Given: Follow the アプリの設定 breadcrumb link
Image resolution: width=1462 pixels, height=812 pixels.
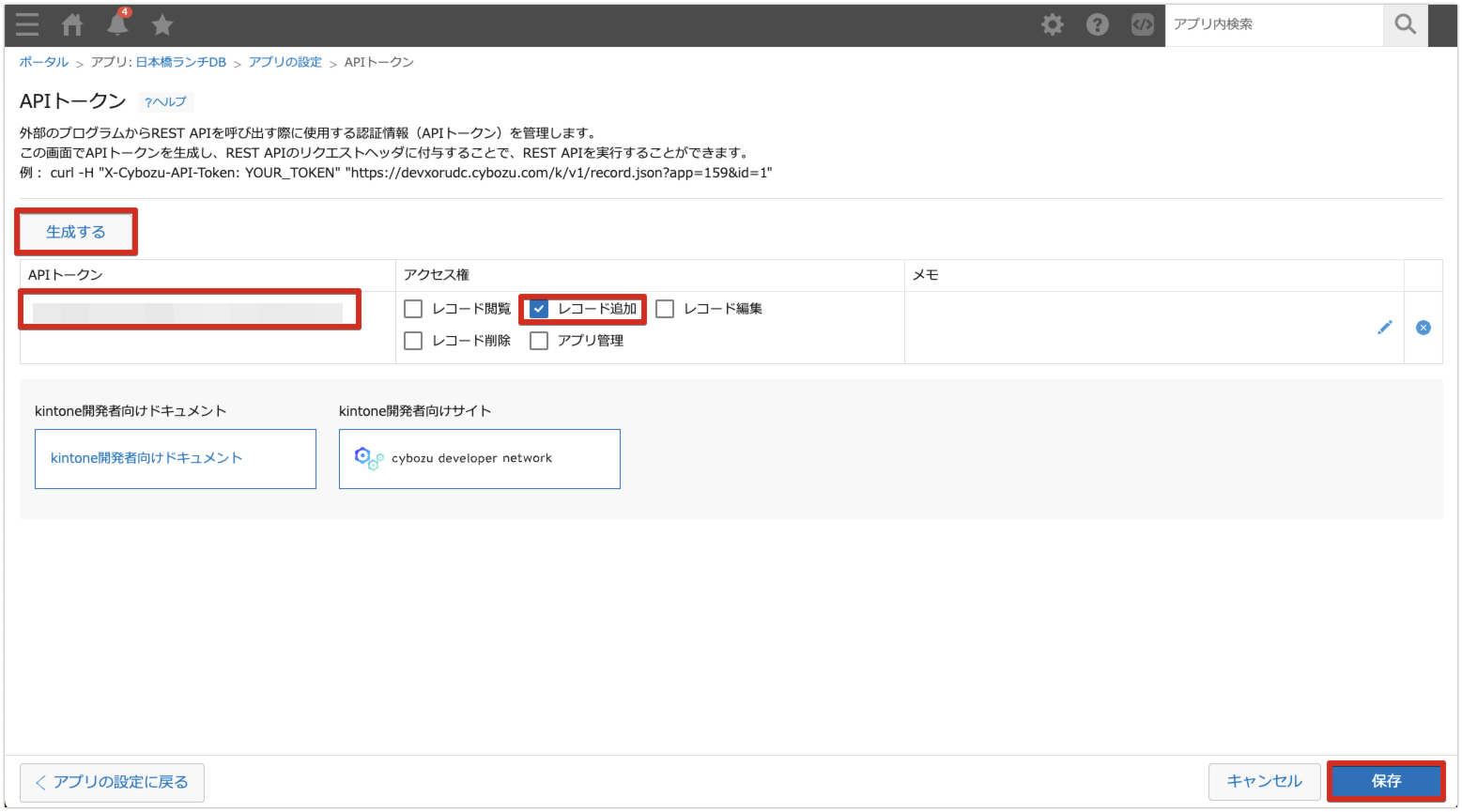Looking at the screenshot, I should 285,62.
